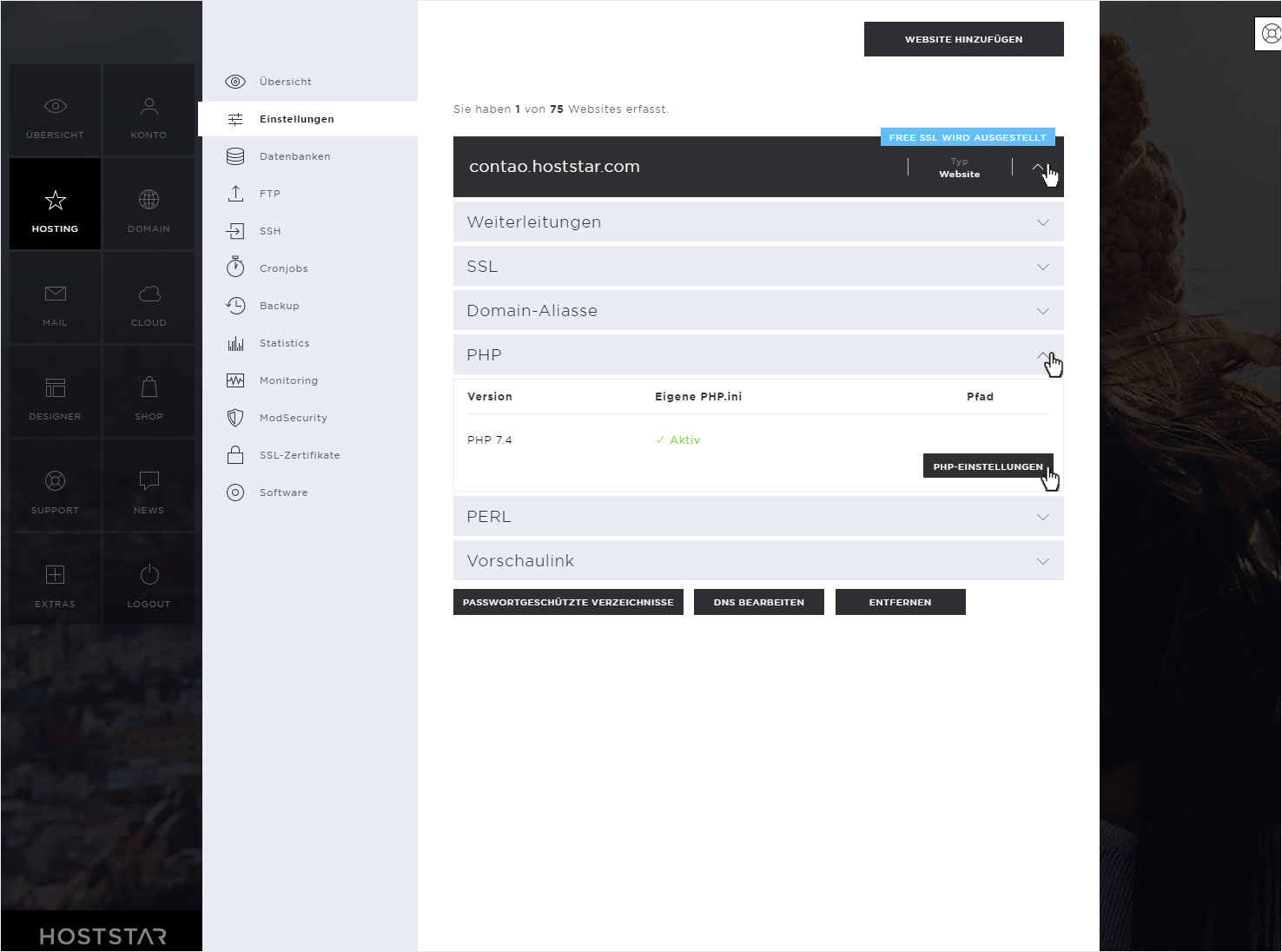Click the help lifebuoy icon at top right
This screenshot has width=1282, height=952.
click(x=1271, y=34)
